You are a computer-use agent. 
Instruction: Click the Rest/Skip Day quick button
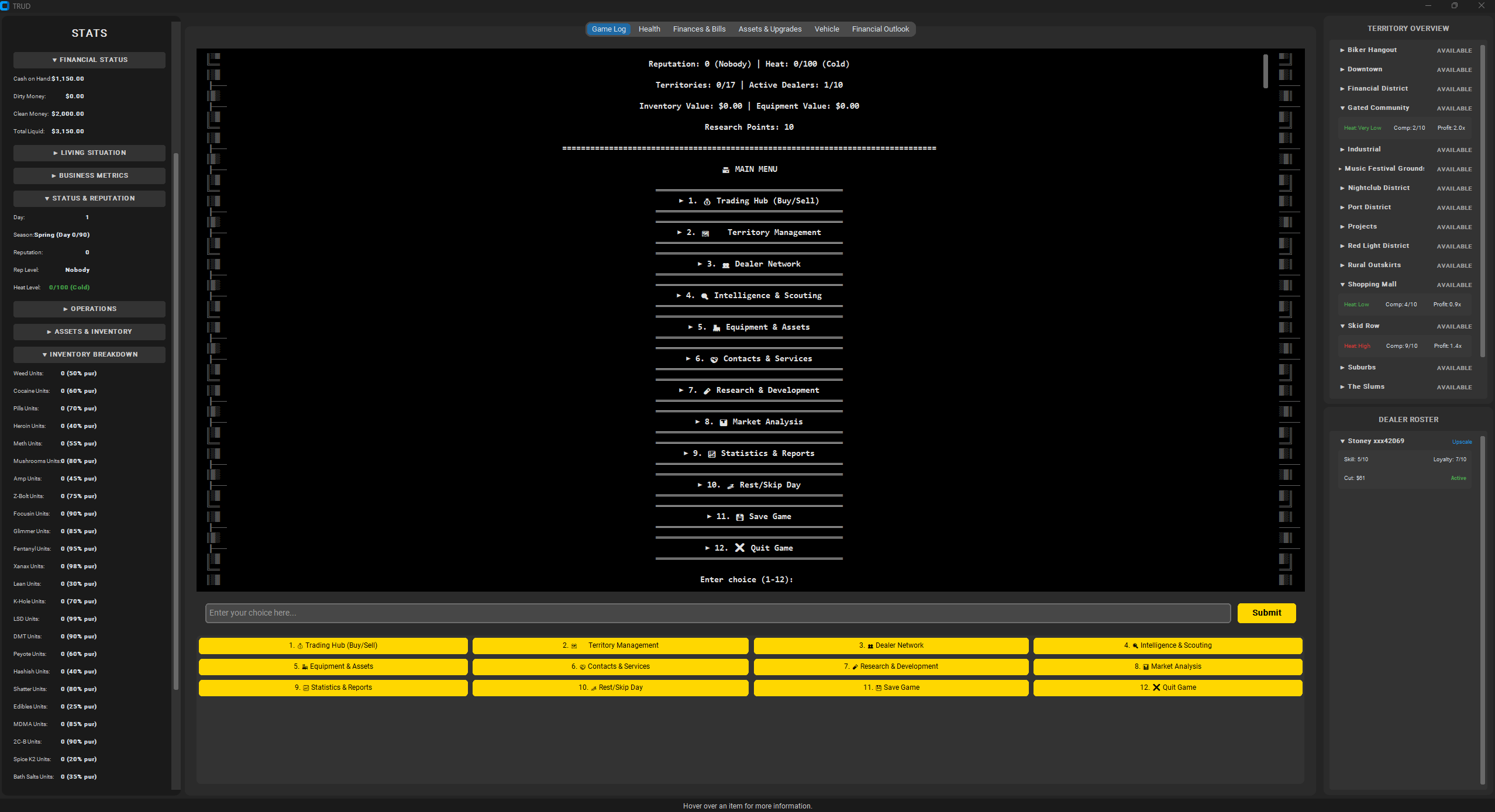point(610,687)
